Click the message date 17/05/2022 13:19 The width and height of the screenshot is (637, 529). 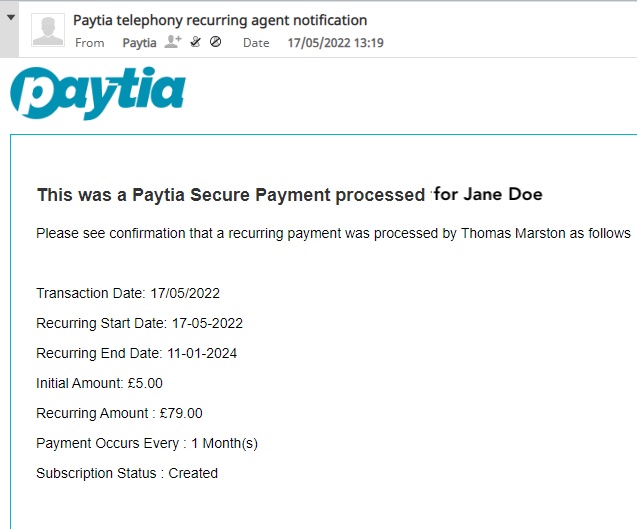coord(336,43)
